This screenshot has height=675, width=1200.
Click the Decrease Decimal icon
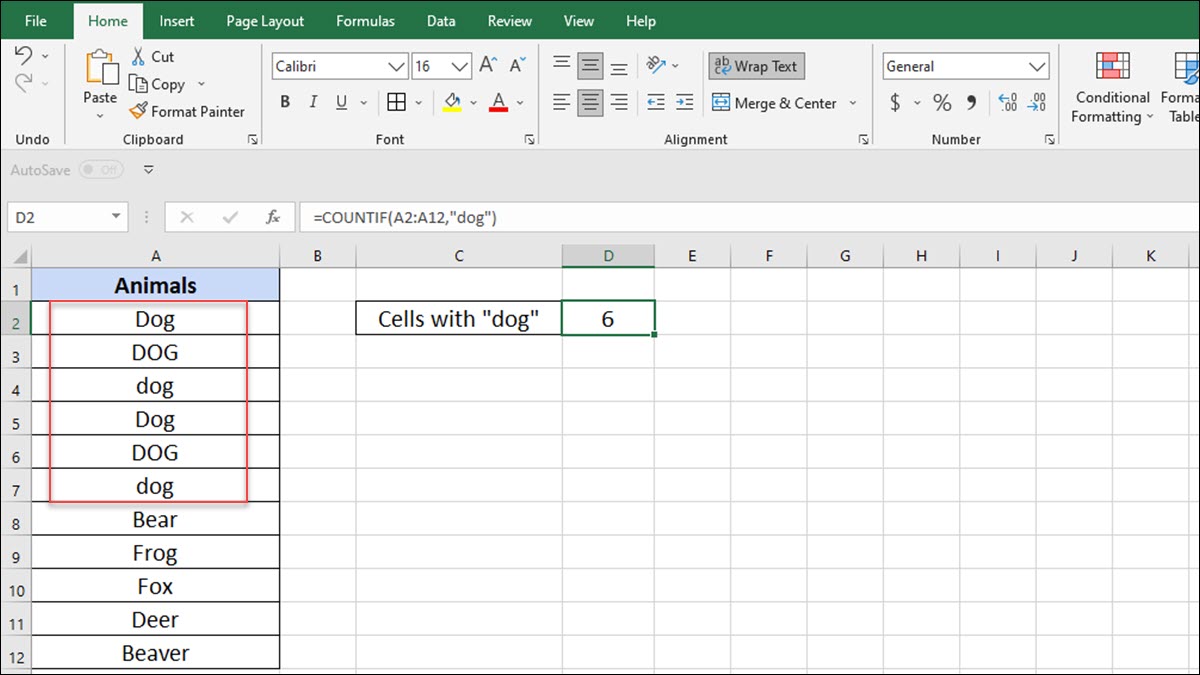[x=1038, y=102]
